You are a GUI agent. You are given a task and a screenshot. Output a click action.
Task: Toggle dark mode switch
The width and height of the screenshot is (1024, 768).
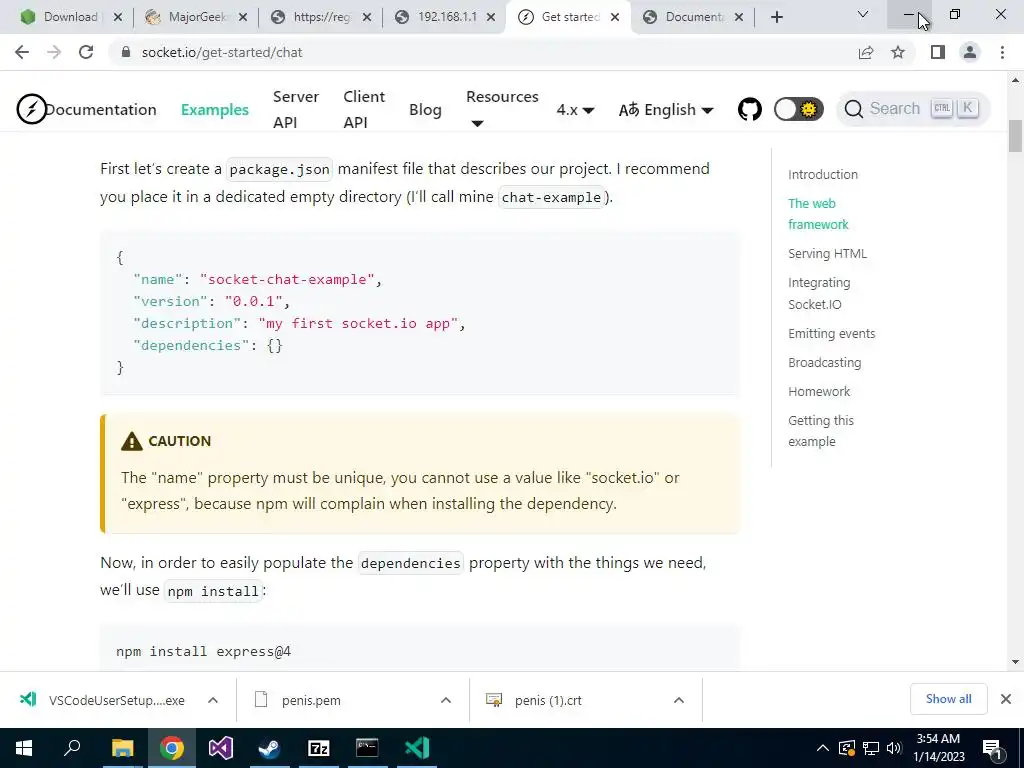click(x=798, y=109)
